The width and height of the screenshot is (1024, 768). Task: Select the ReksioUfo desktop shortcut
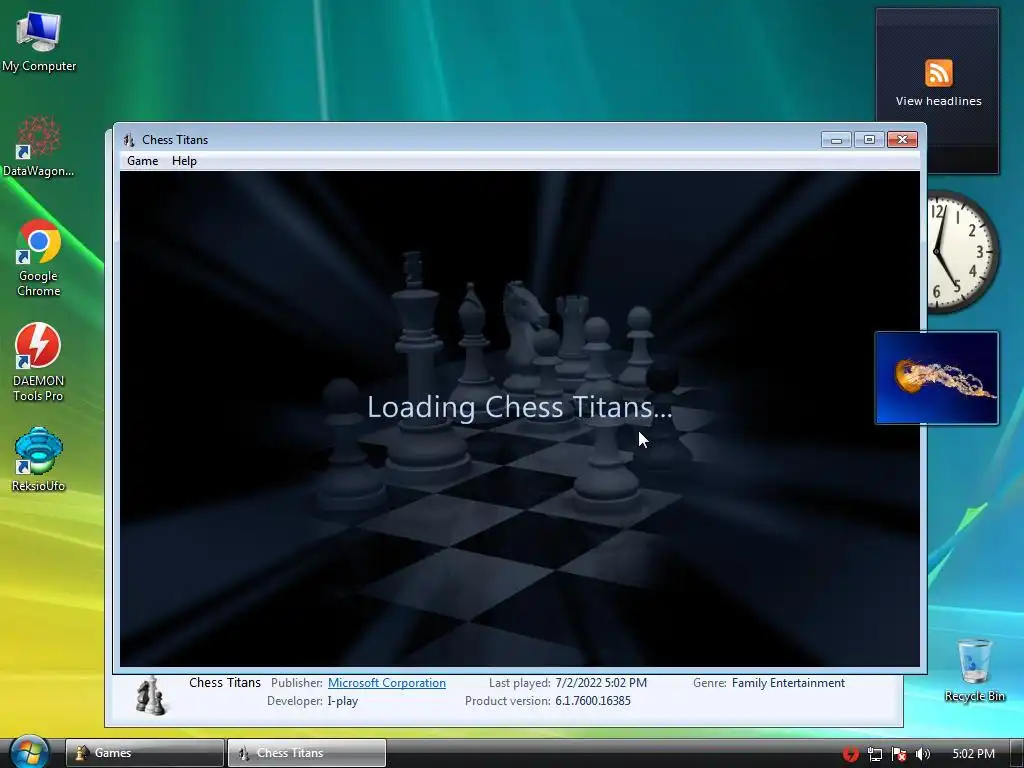39,459
